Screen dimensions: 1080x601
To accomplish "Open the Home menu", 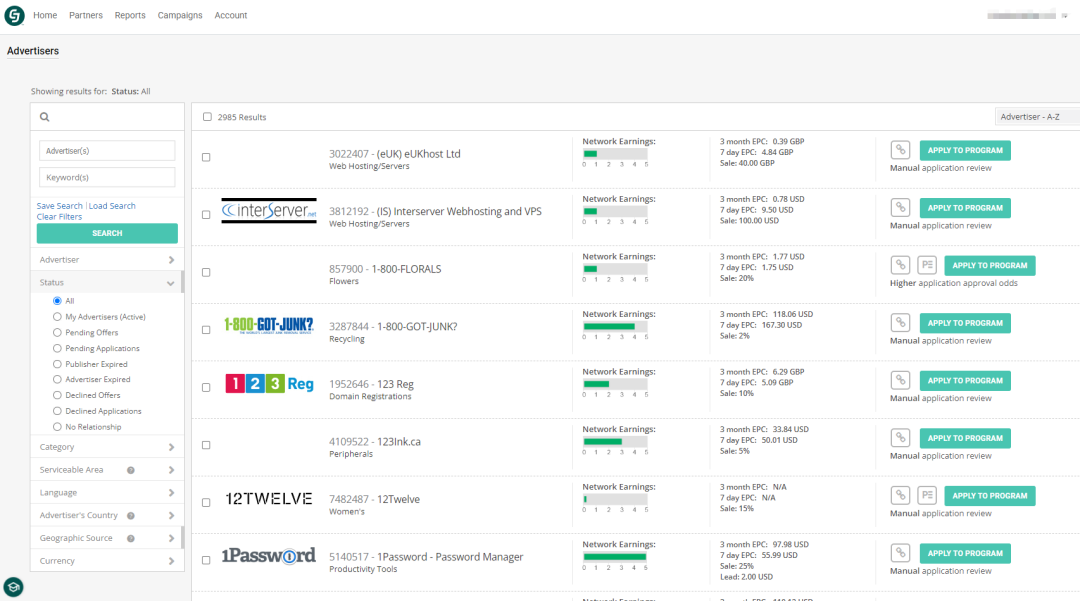I will tap(45, 15).
